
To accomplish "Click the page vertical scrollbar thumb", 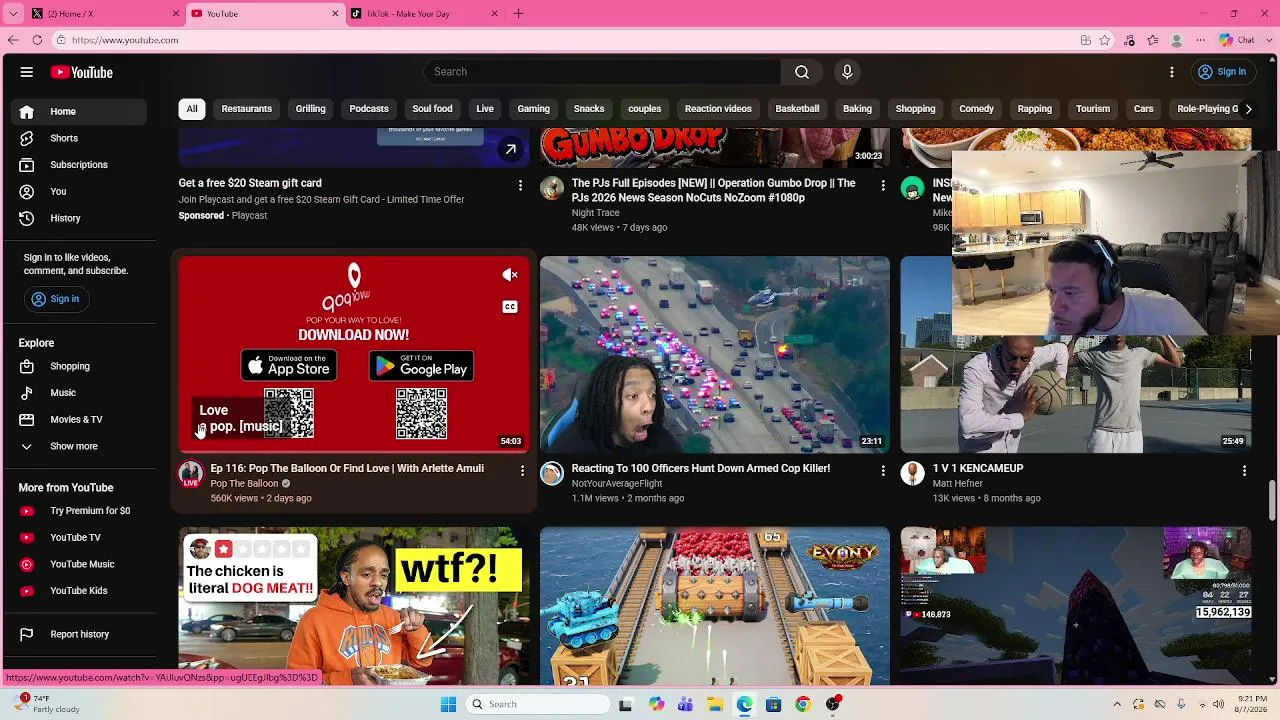I will point(1273,501).
